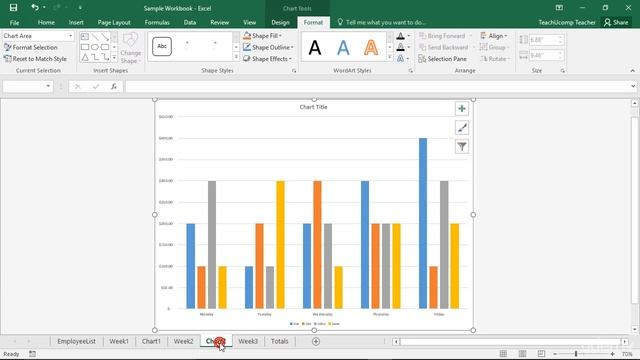Viewport: 640px width, 360px height.
Task: Collapse the ribbon with the caret icon
Action: (x=632, y=71)
